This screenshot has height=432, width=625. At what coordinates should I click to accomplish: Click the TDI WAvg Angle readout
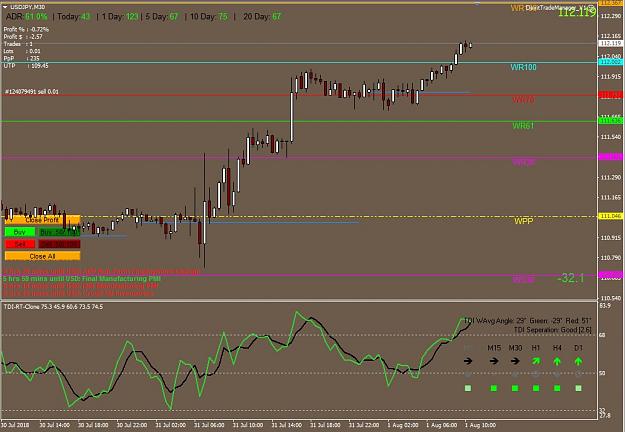[x=527, y=321]
